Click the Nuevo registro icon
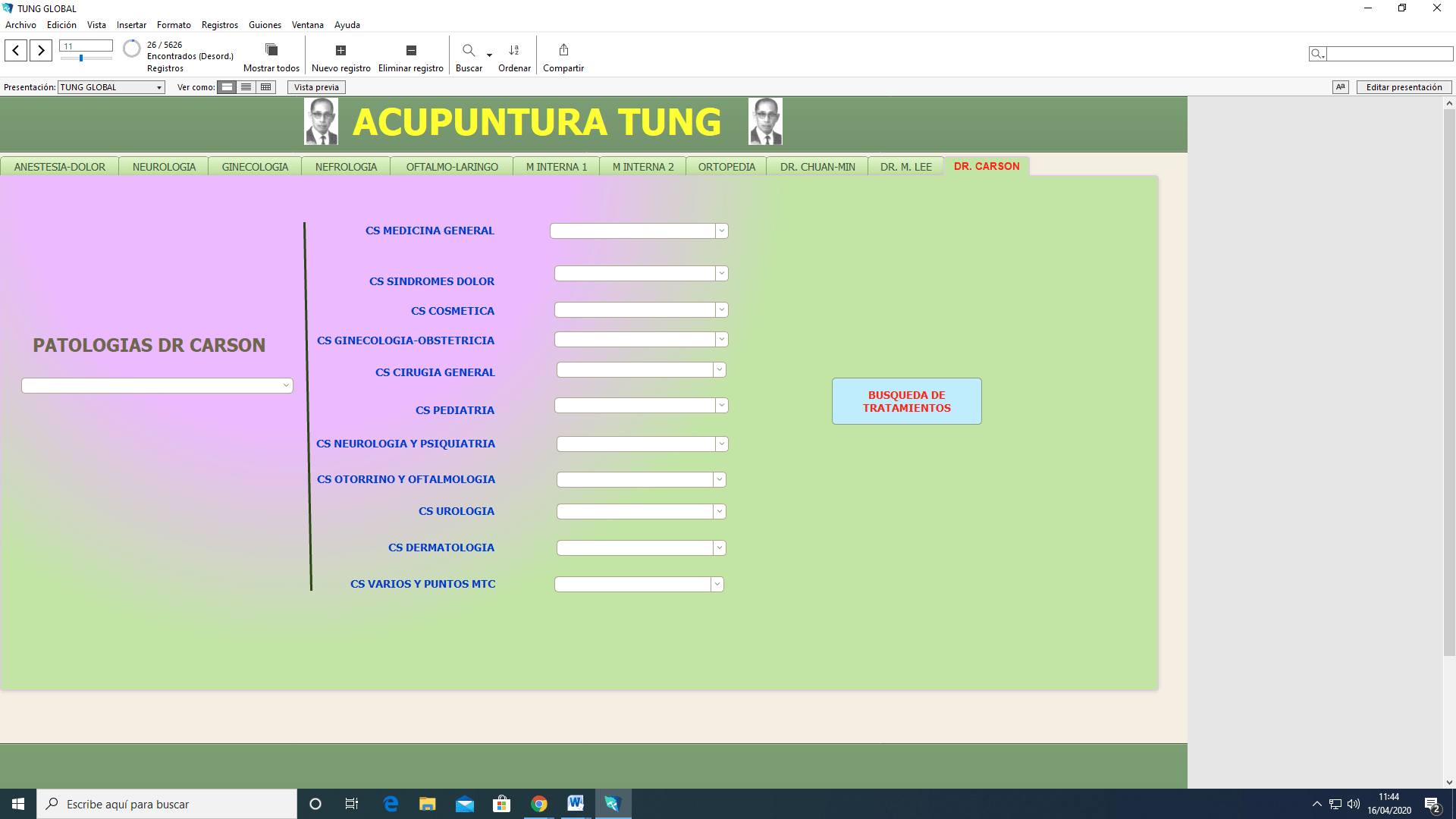Viewport: 1456px width, 819px height. coord(340,50)
